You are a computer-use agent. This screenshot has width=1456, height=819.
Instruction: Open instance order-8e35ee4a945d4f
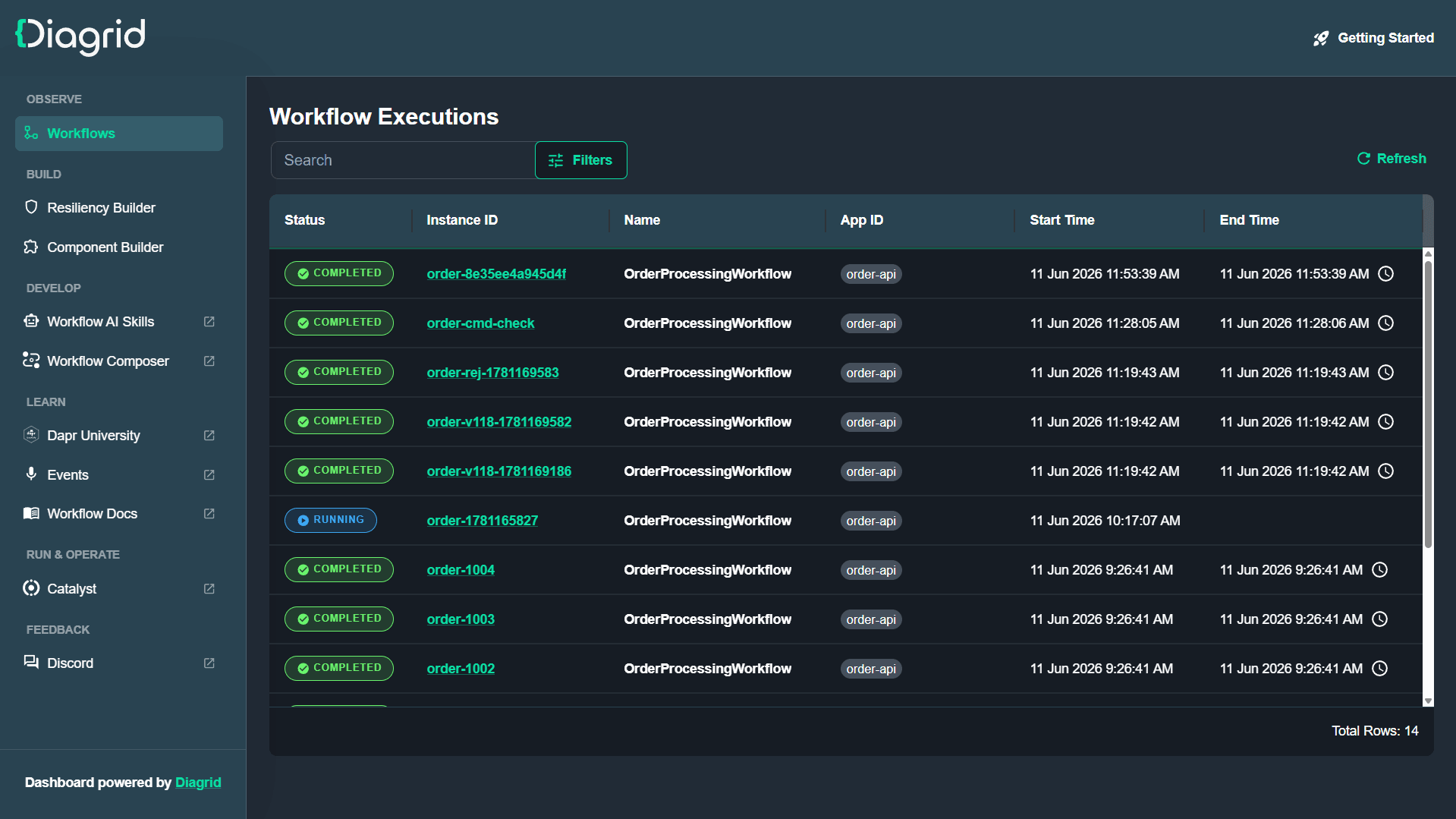pyautogui.click(x=496, y=274)
